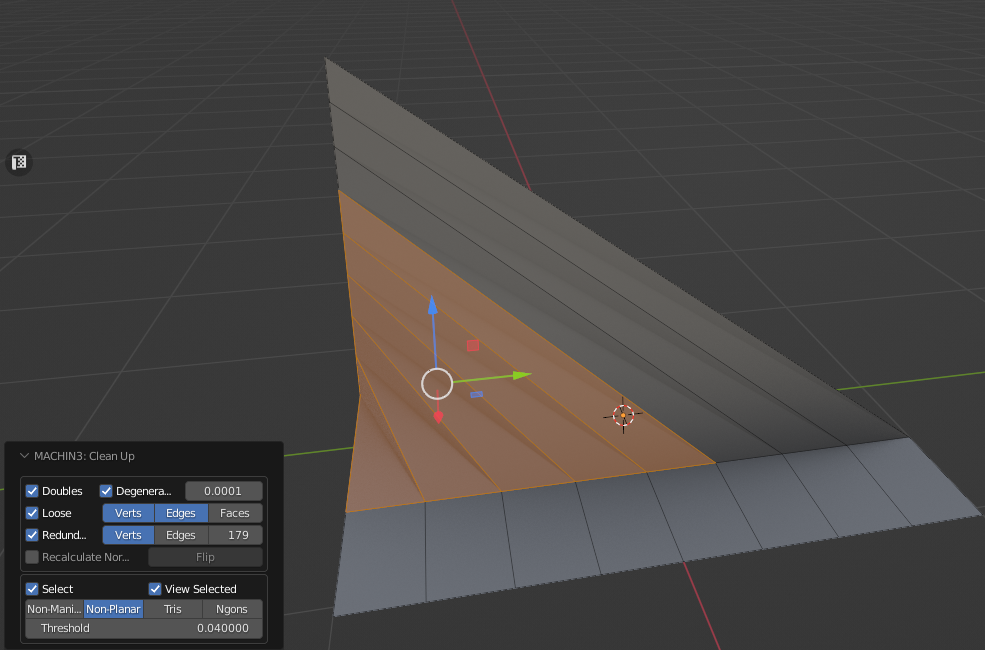Toggle the View Selected checkbox
The height and width of the screenshot is (650, 985).
coord(155,589)
